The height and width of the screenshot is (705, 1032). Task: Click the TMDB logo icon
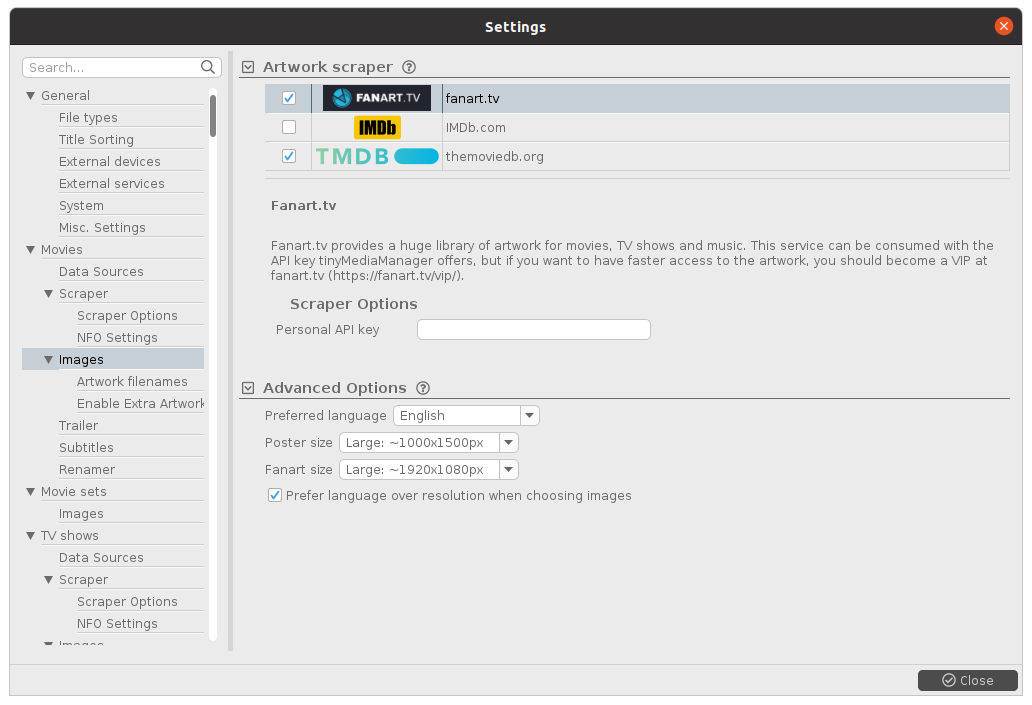[377, 157]
